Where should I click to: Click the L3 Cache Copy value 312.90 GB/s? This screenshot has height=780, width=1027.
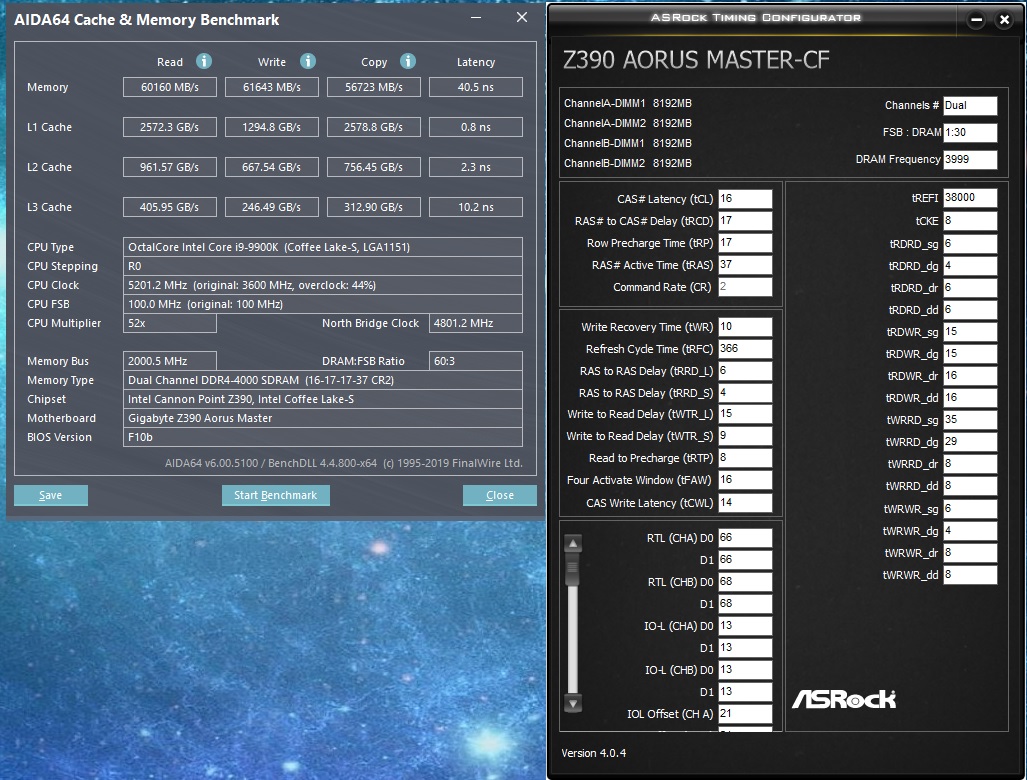click(x=374, y=207)
